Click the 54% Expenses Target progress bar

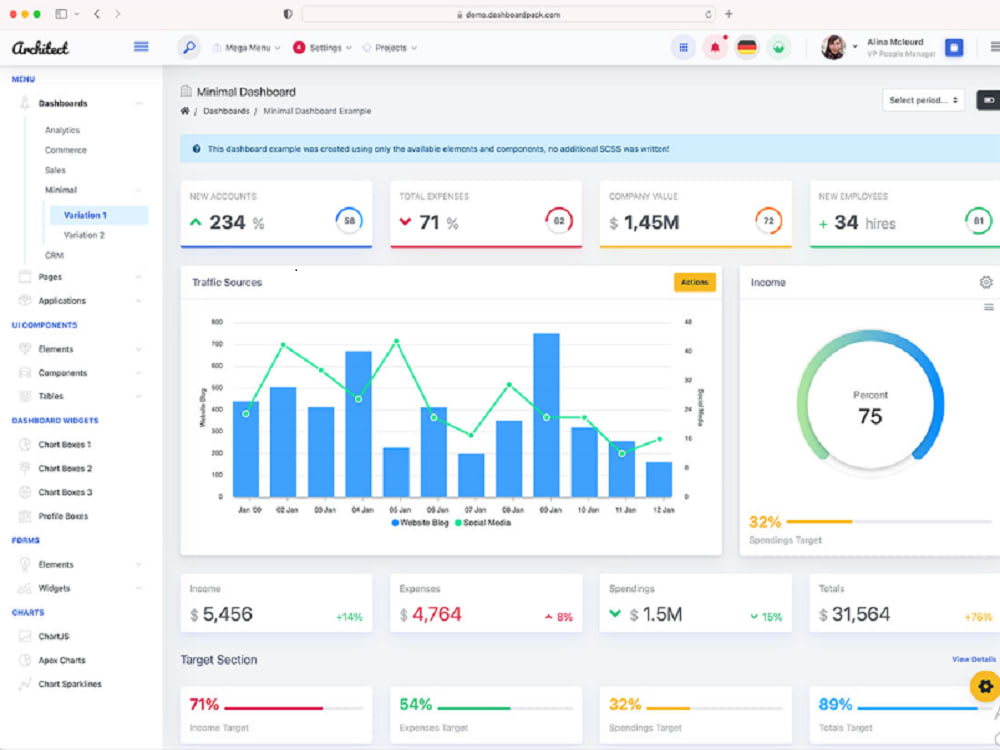click(x=505, y=708)
